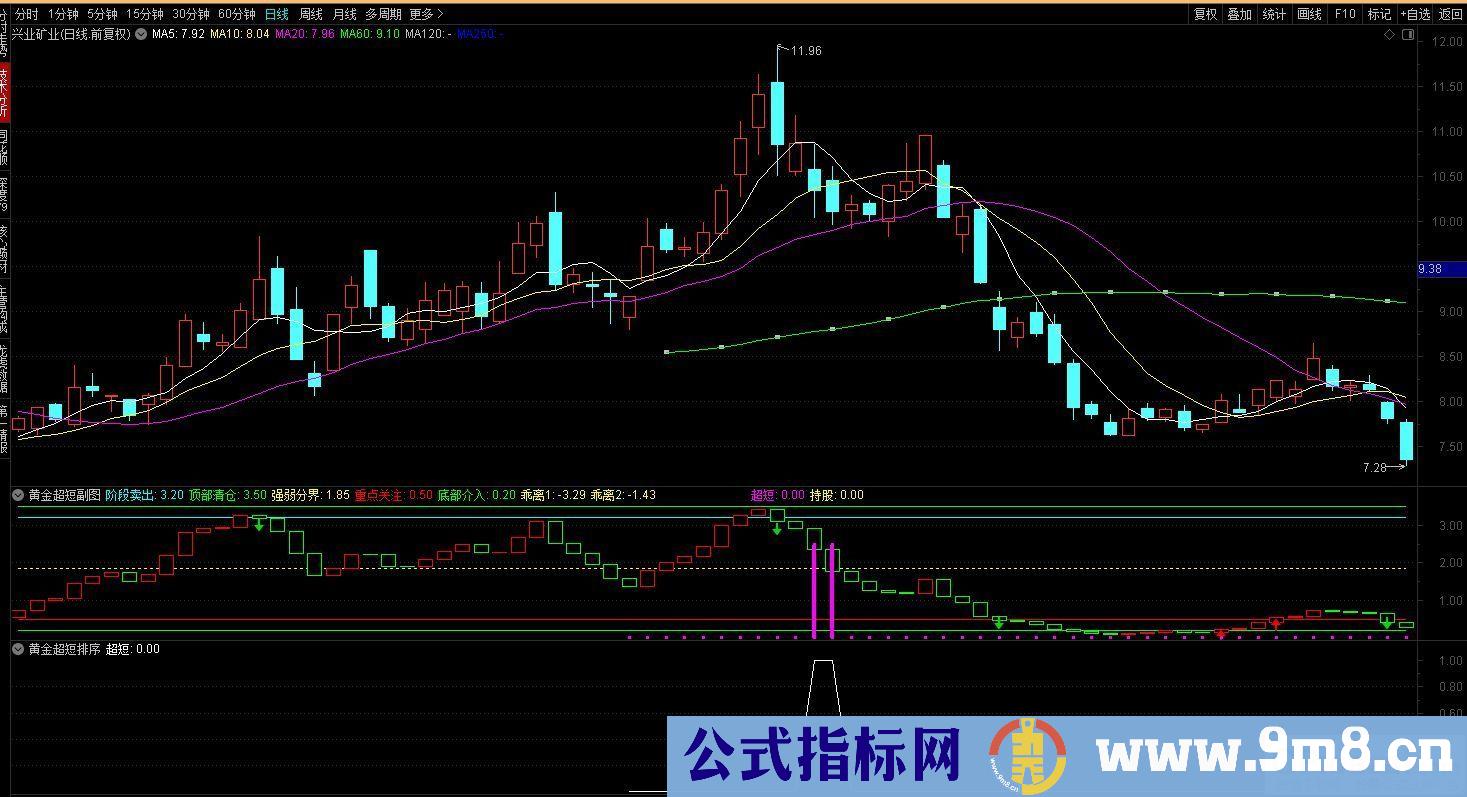
Task: Open the 技术分析 sidebar tab
Action: [x=4, y=94]
